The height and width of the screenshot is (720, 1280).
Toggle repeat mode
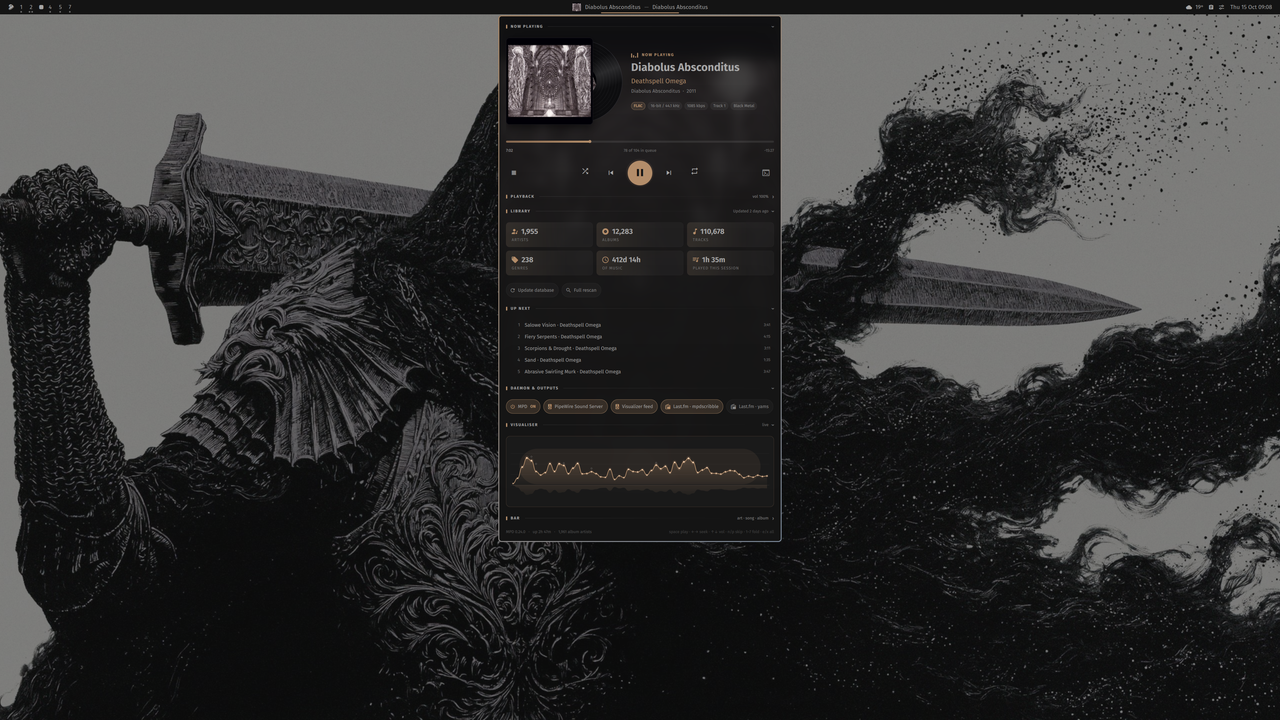[x=694, y=171]
